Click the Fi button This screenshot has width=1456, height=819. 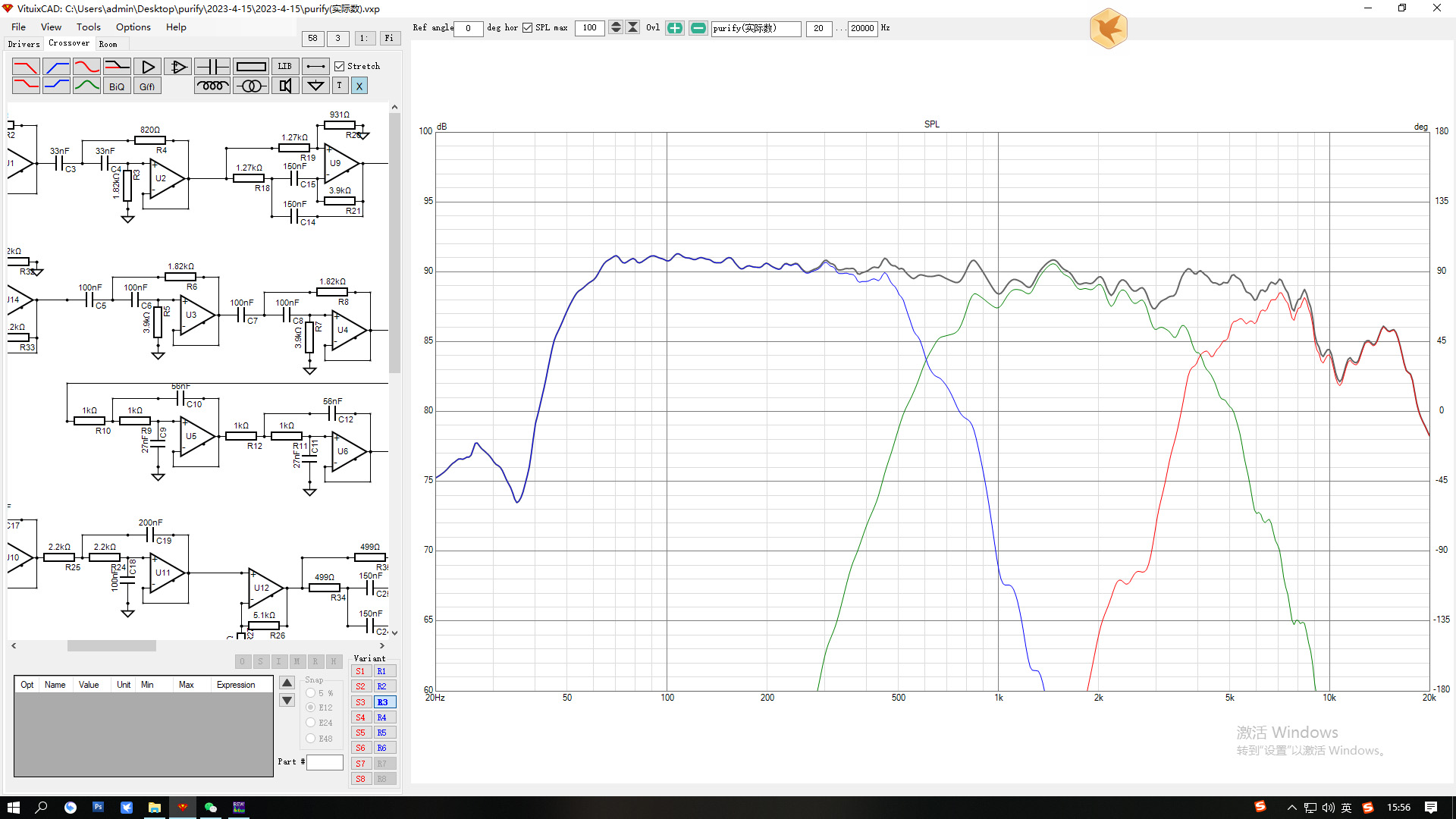pos(389,38)
